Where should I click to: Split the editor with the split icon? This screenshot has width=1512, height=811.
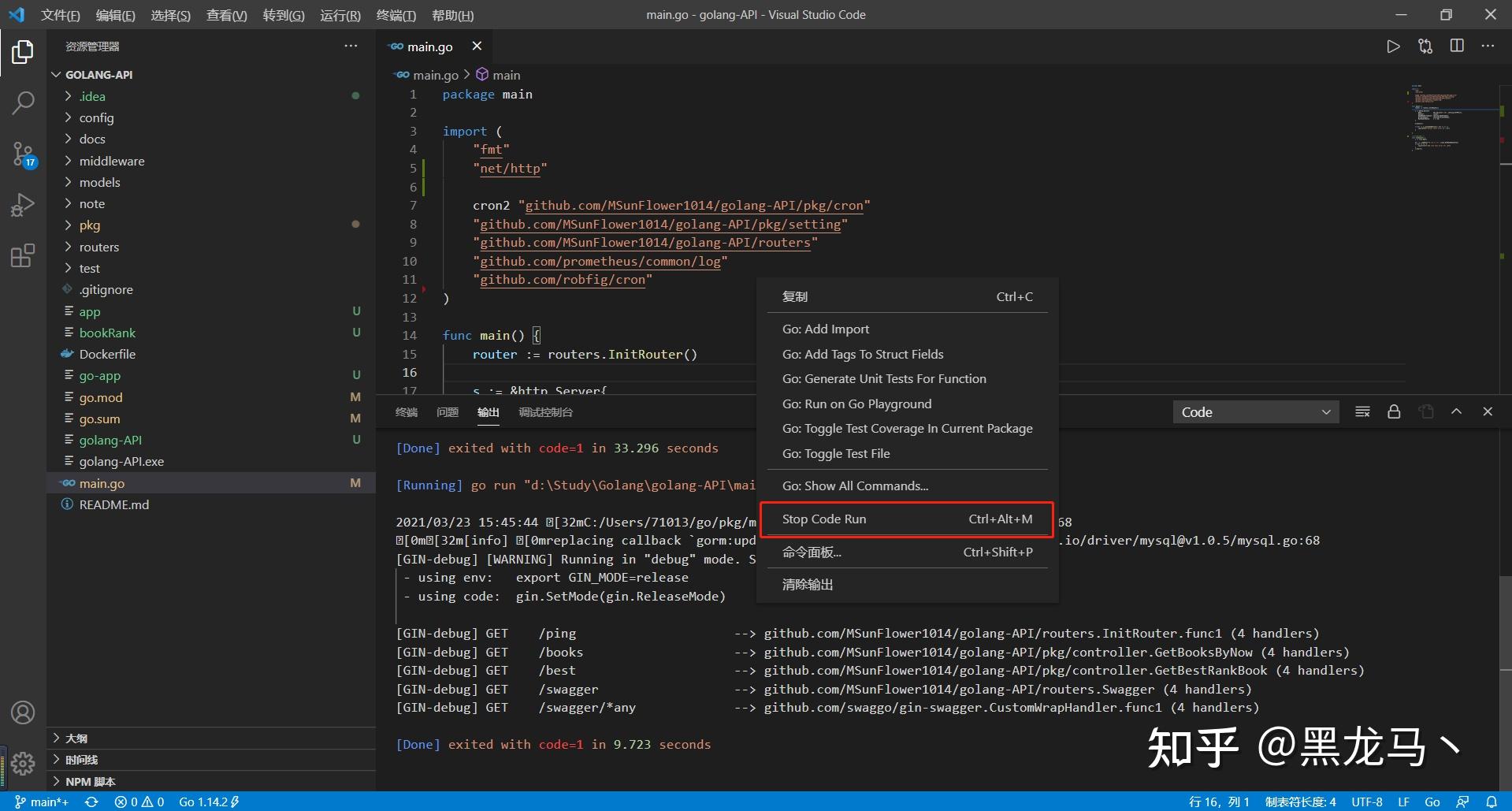pyautogui.click(x=1456, y=46)
